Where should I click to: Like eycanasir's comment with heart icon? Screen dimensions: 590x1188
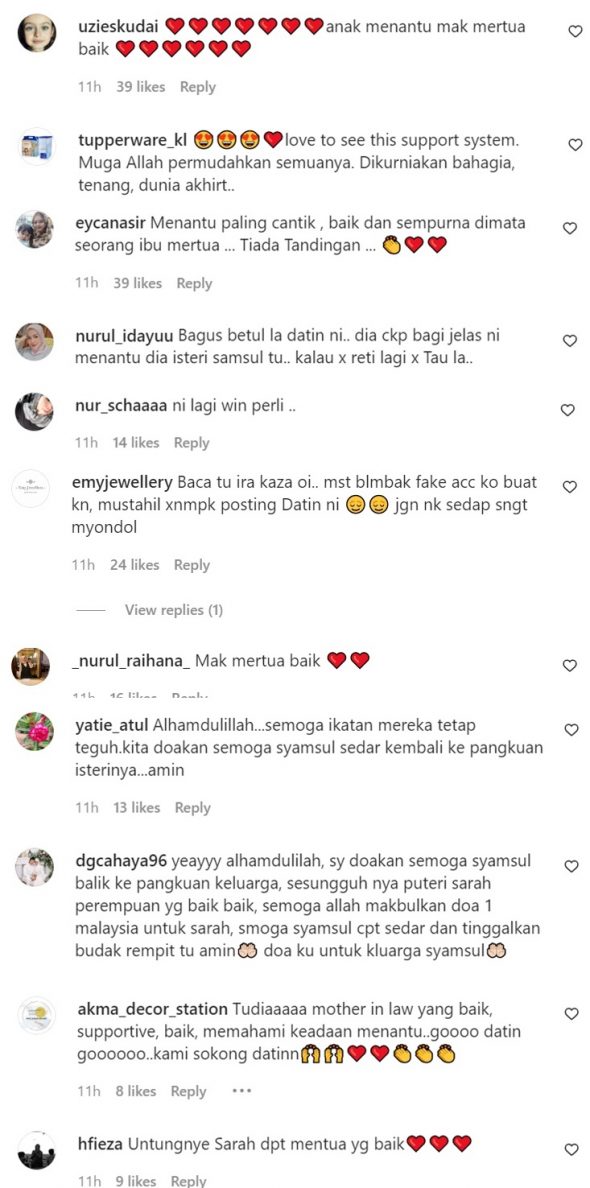(x=570, y=228)
